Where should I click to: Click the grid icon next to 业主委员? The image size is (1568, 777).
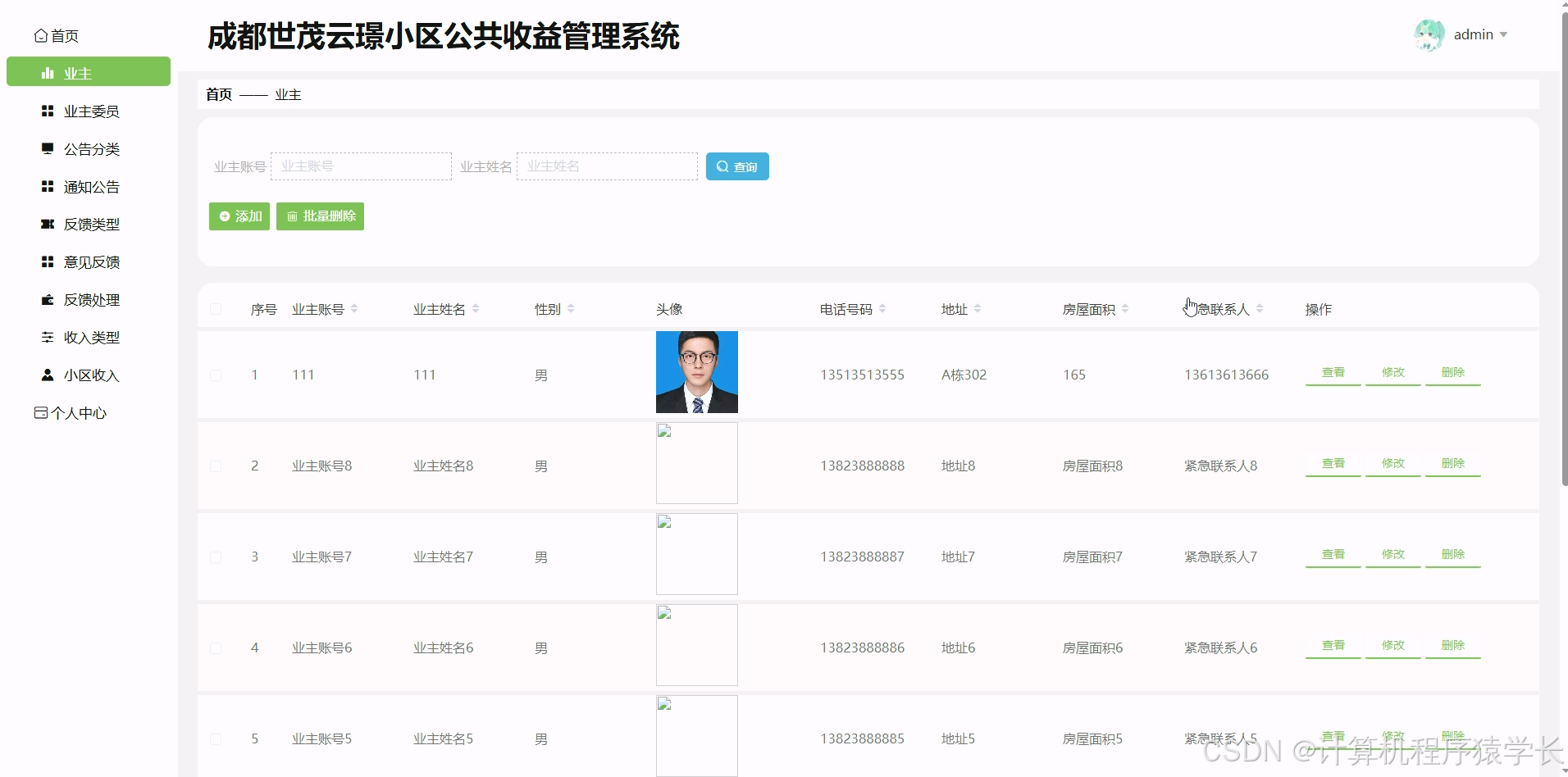[x=46, y=111]
